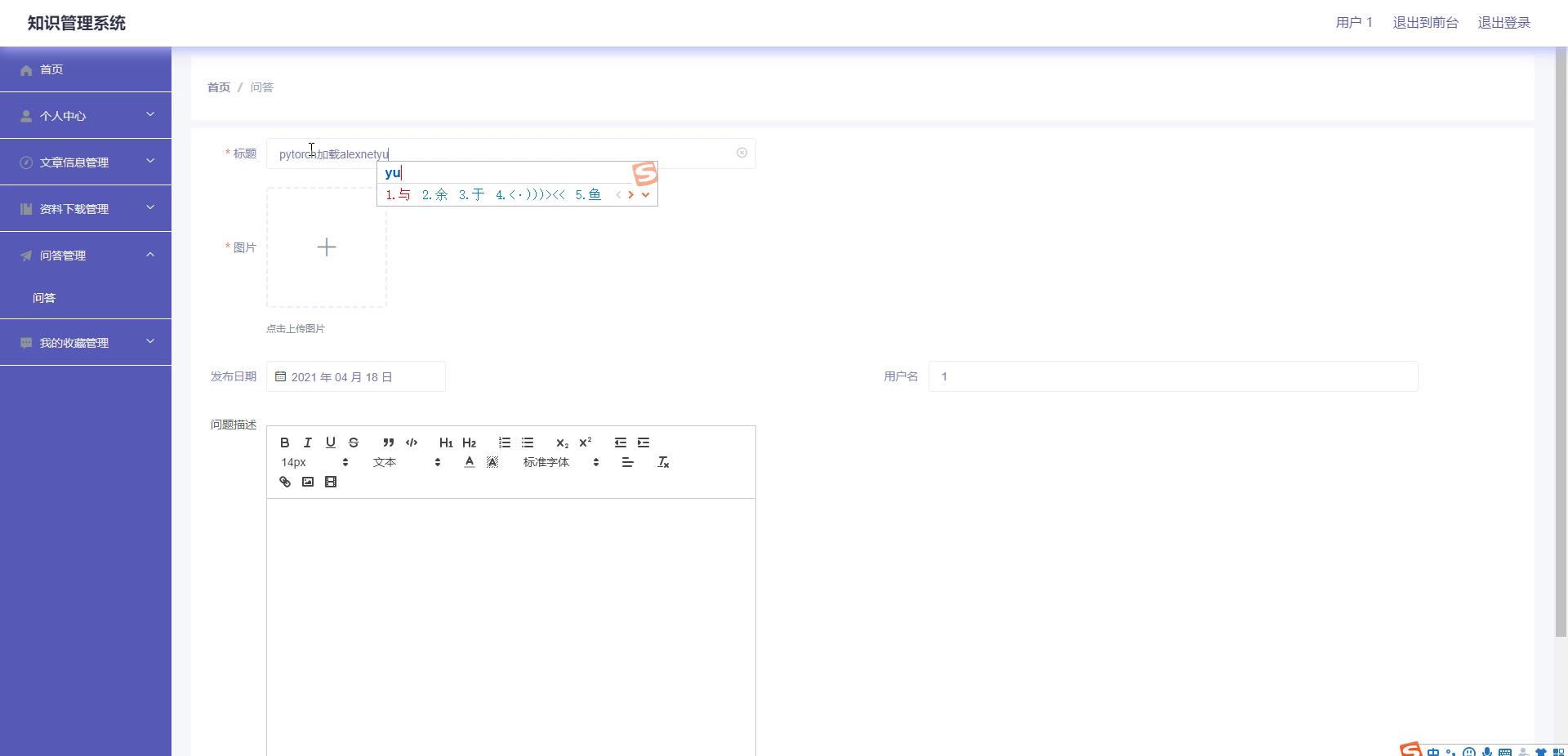Toggle bullet list formatting
This screenshot has height=756, width=1568.
(x=528, y=442)
